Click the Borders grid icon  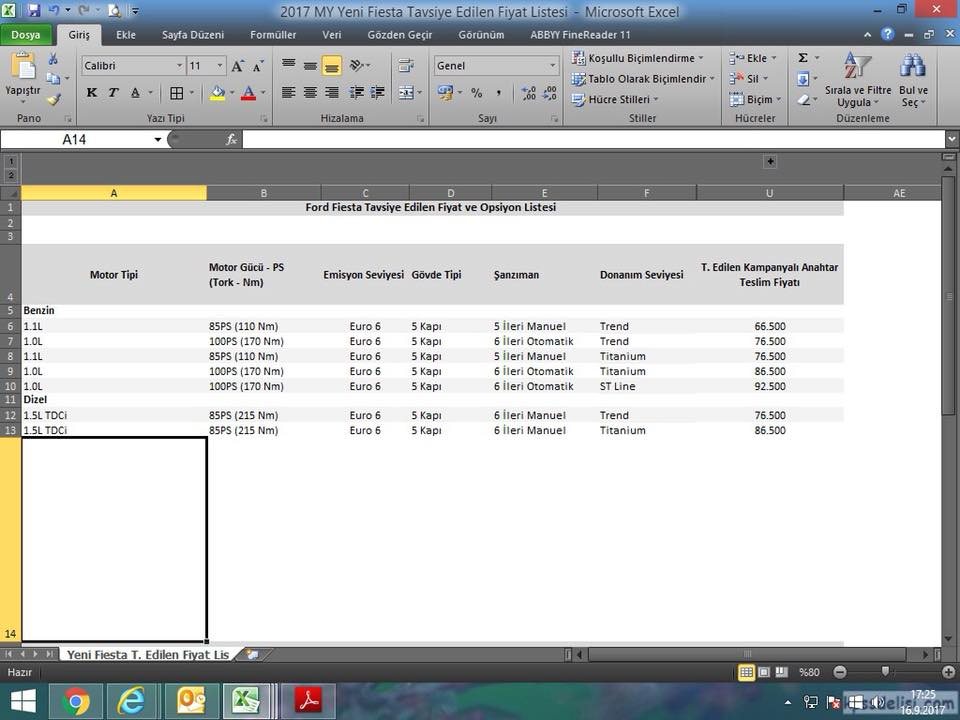click(x=176, y=93)
